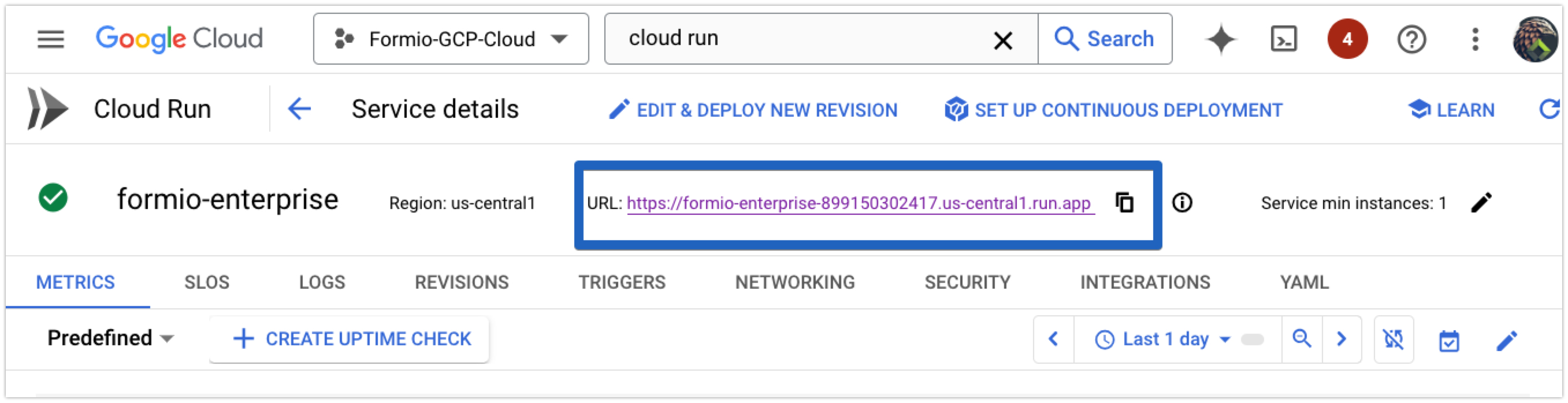This screenshot has height=403, width=1568.
Task: Click the formio-enterprise service name
Action: tap(227, 199)
